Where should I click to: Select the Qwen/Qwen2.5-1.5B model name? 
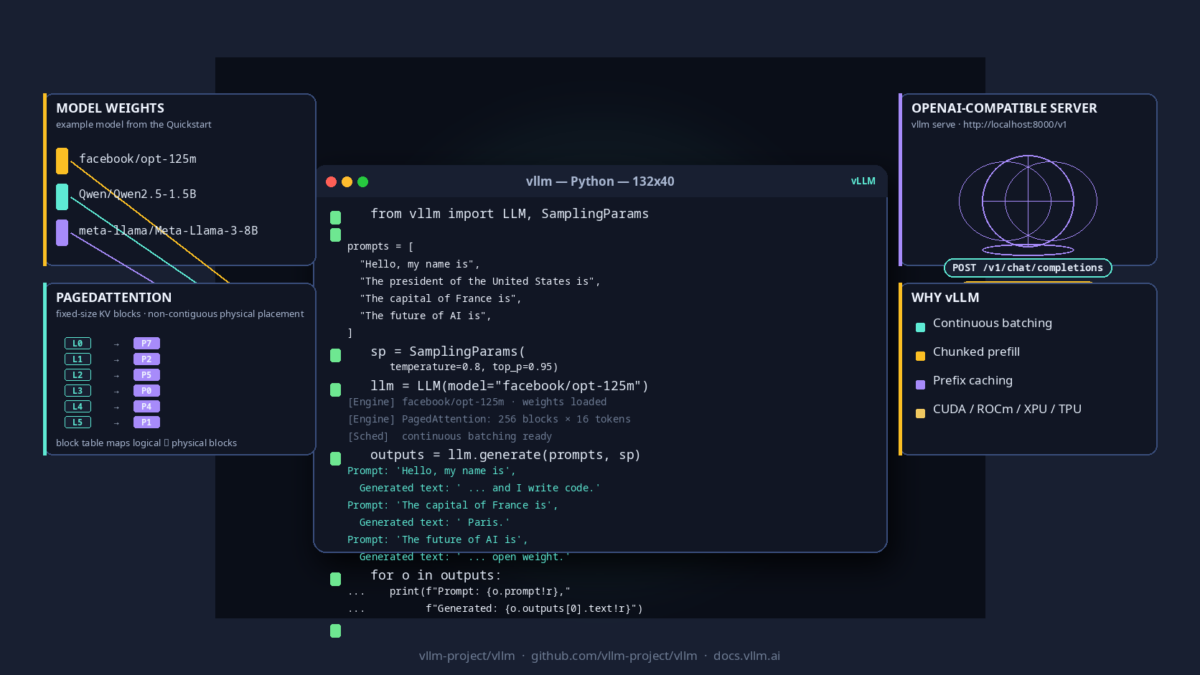click(138, 194)
